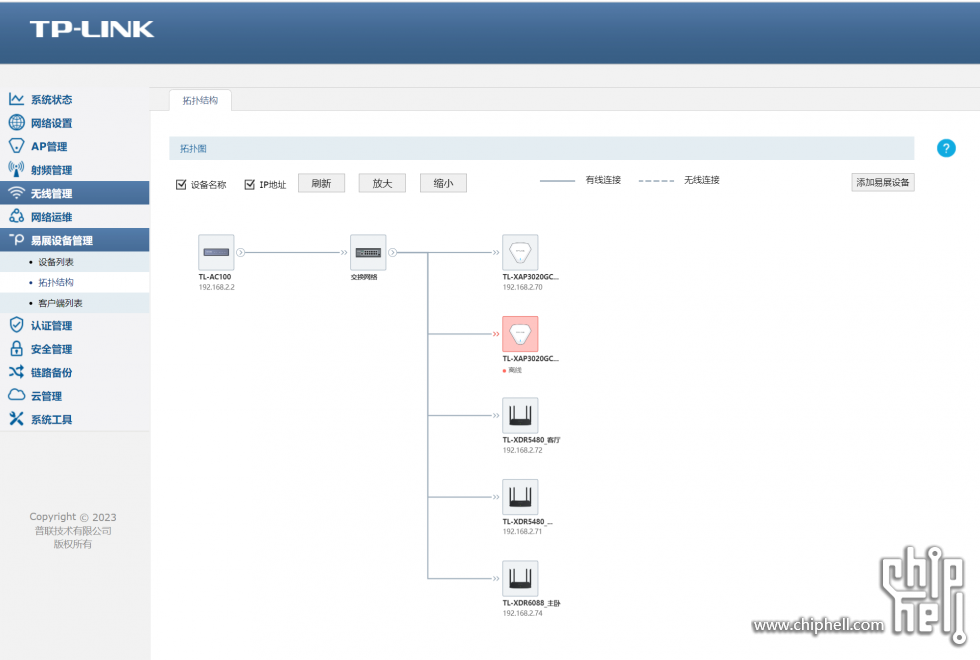Toggle the 设备名称 checkbox
Screen dimensions: 980x660
coord(181,184)
